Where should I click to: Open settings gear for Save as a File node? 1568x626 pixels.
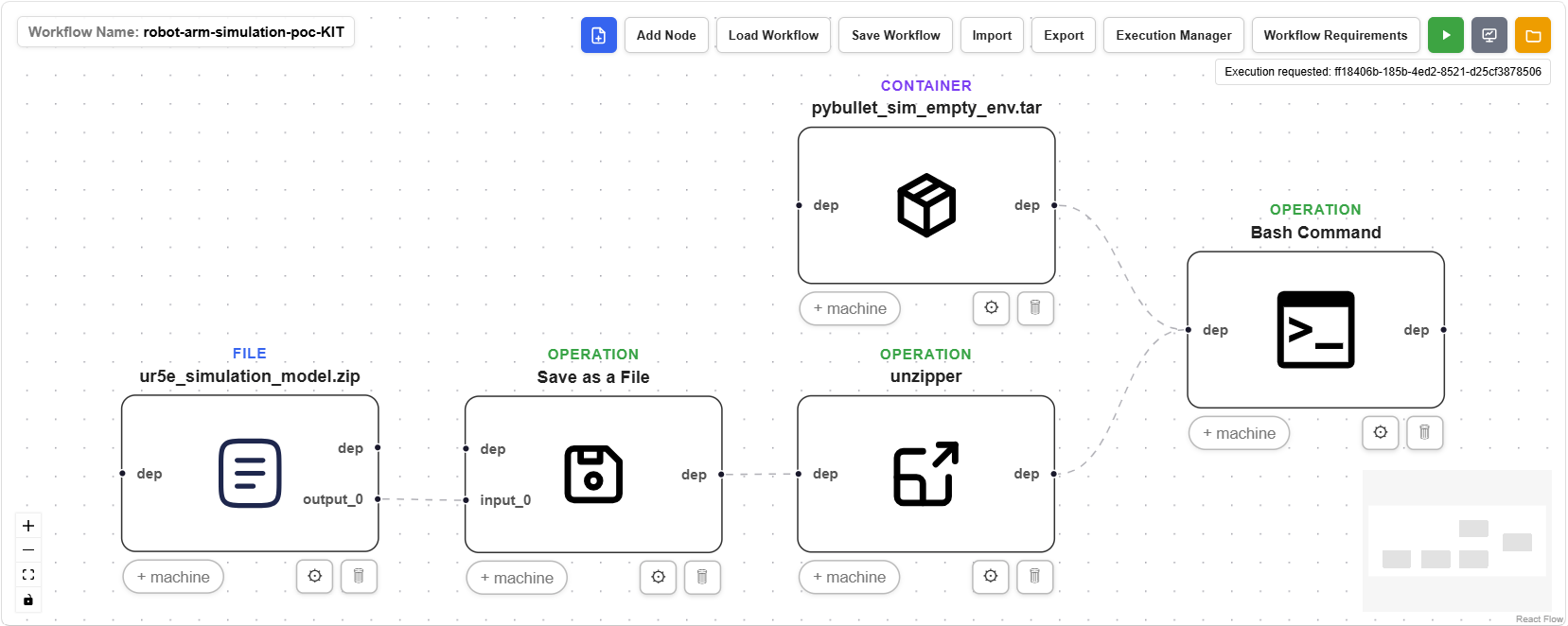point(659,577)
